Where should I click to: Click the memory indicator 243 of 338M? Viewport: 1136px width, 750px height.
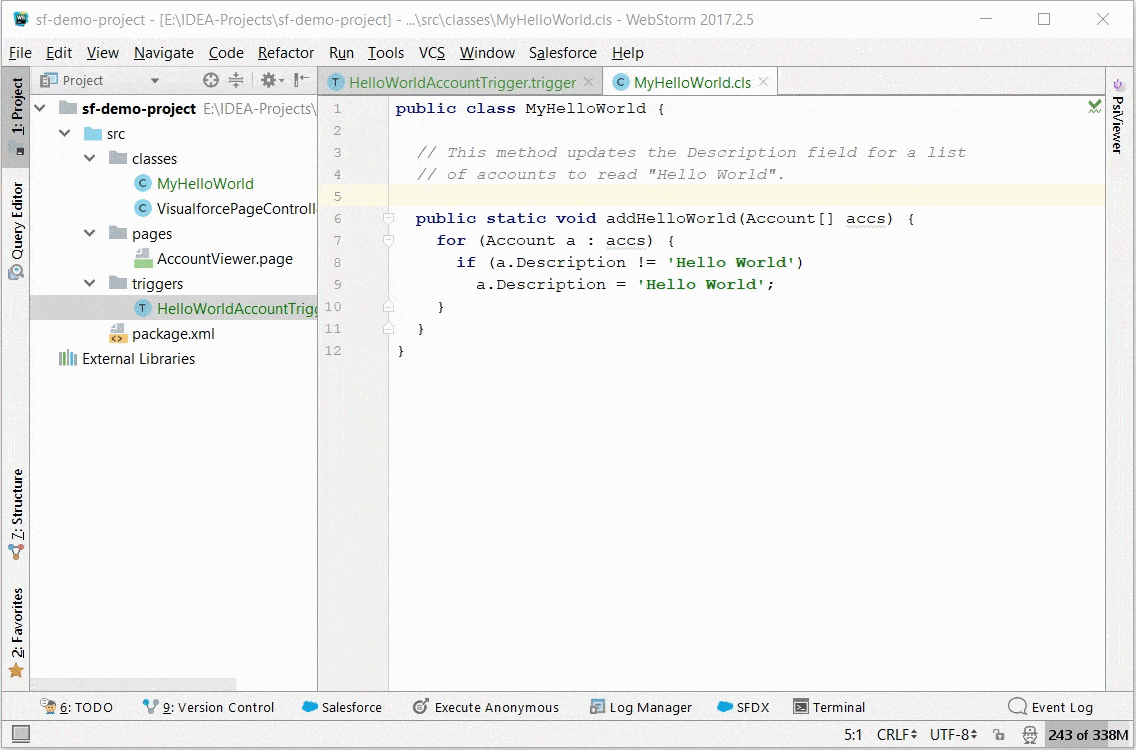1087,735
